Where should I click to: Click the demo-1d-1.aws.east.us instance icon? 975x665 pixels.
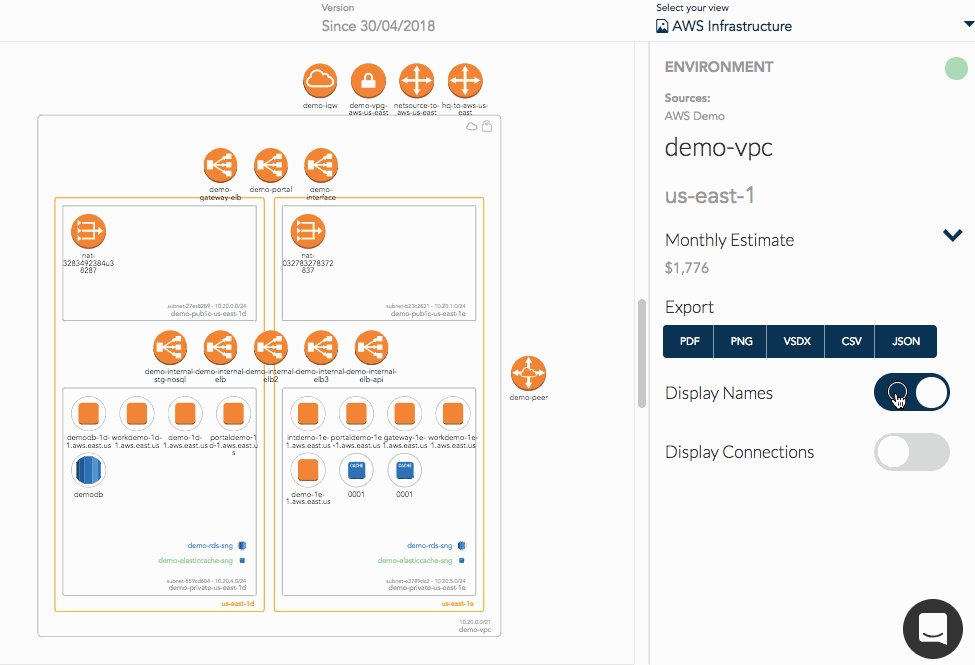185,414
